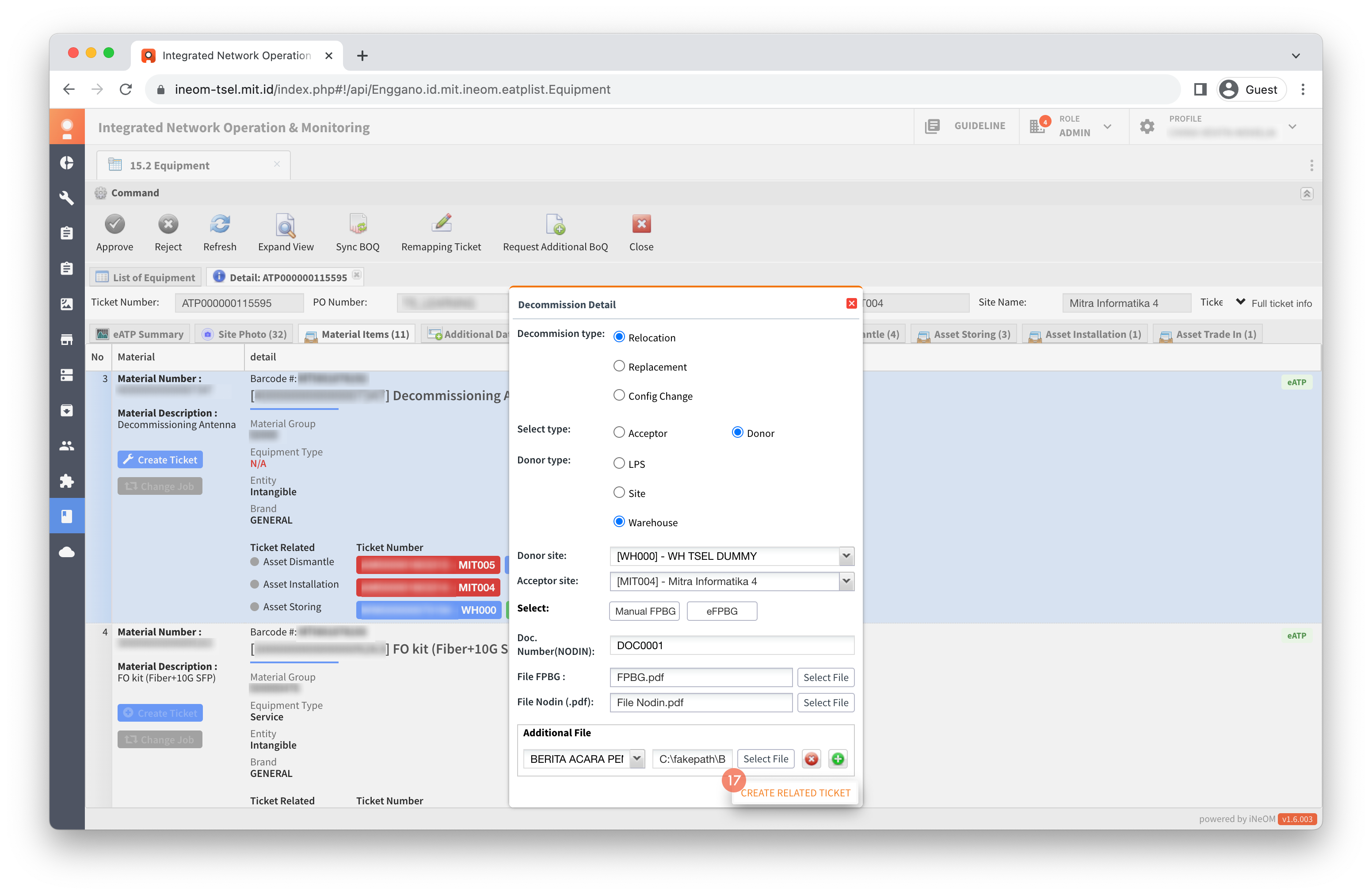Open Remapping Ticket command
Image resolution: width=1372 pixels, height=895 pixels.
coord(441,224)
